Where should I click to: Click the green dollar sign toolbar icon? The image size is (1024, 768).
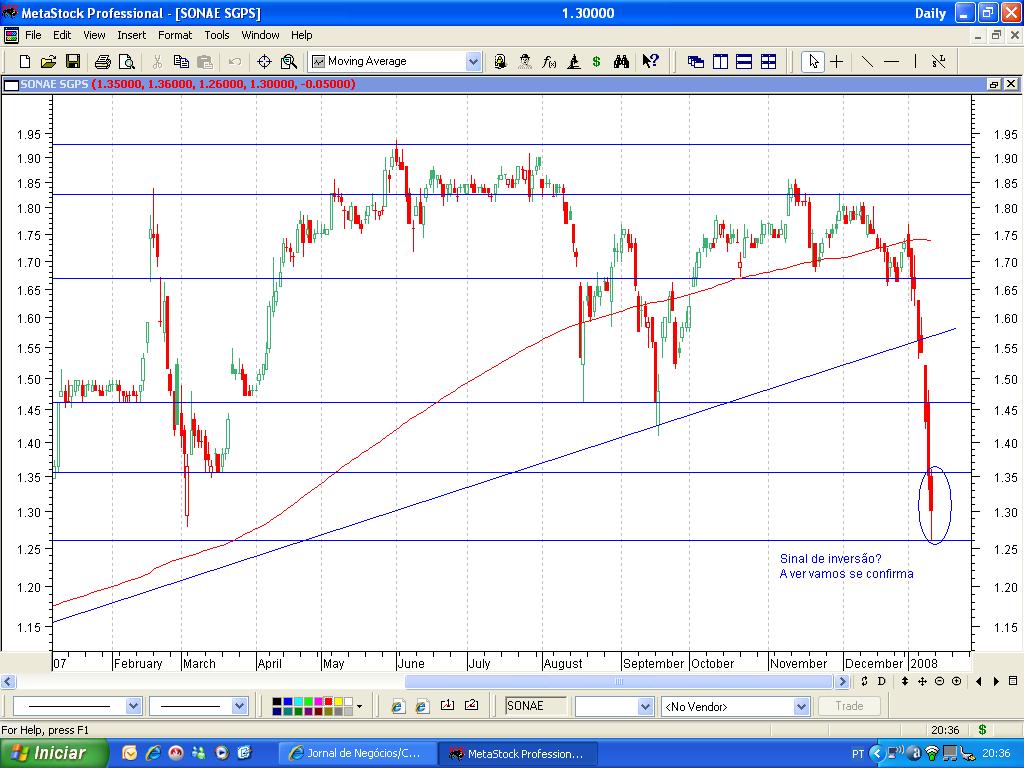click(596, 61)
